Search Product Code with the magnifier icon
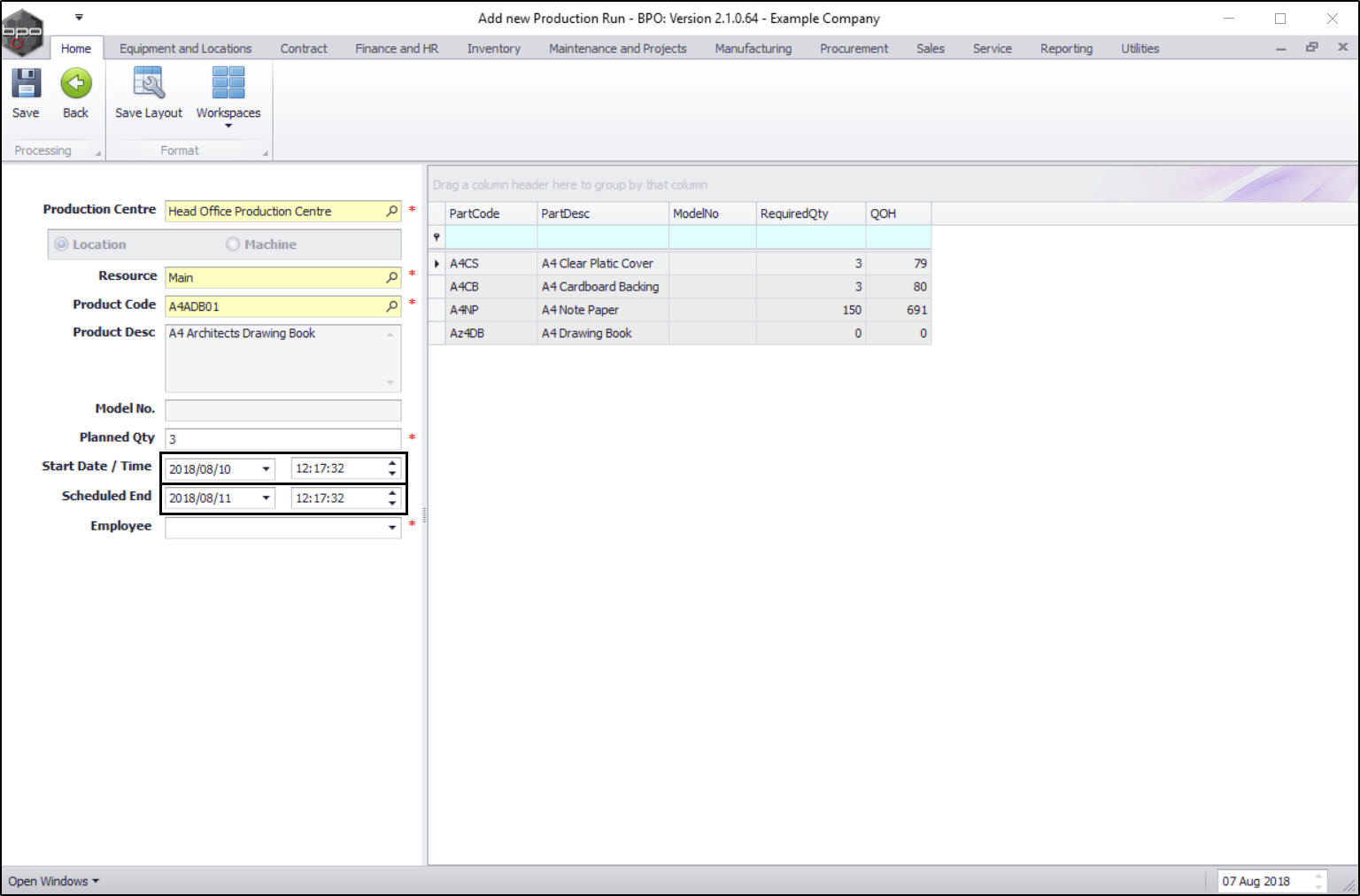Screen dimensions: 1360x896 point(392,305)
